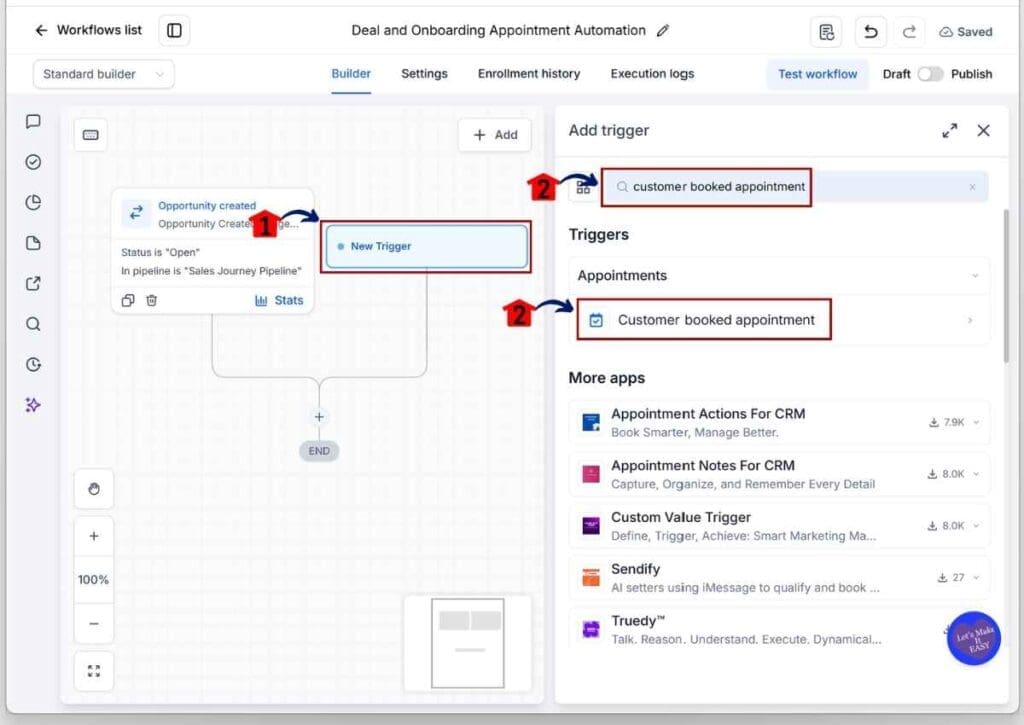Click the canvas minimap thumbnail
Viewport: 1024px width, 725px height.
click(x=468, y=643)
